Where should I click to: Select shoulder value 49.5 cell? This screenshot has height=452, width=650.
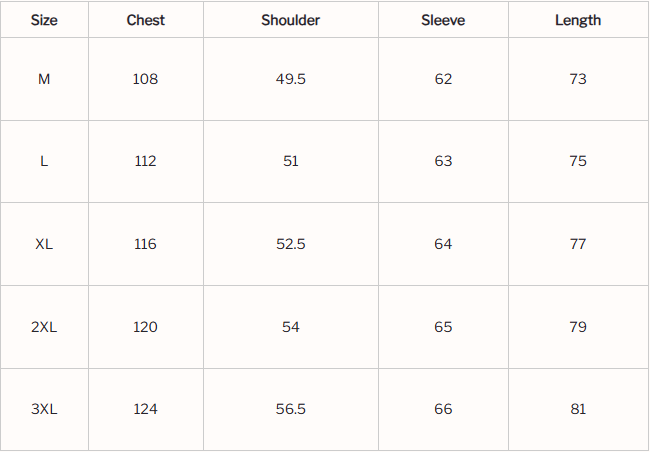(290, 79)
